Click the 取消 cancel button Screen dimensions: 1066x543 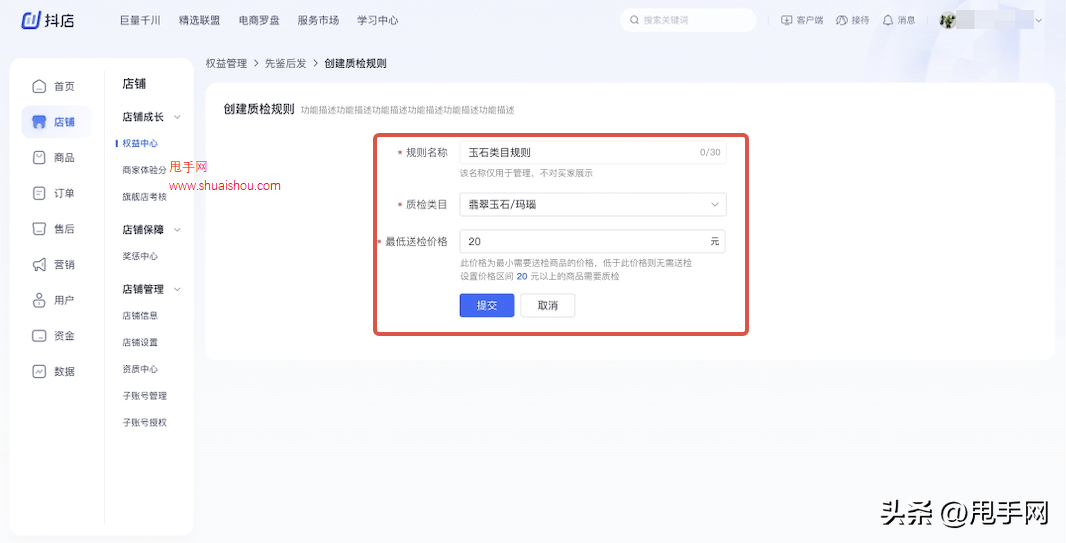547,305
